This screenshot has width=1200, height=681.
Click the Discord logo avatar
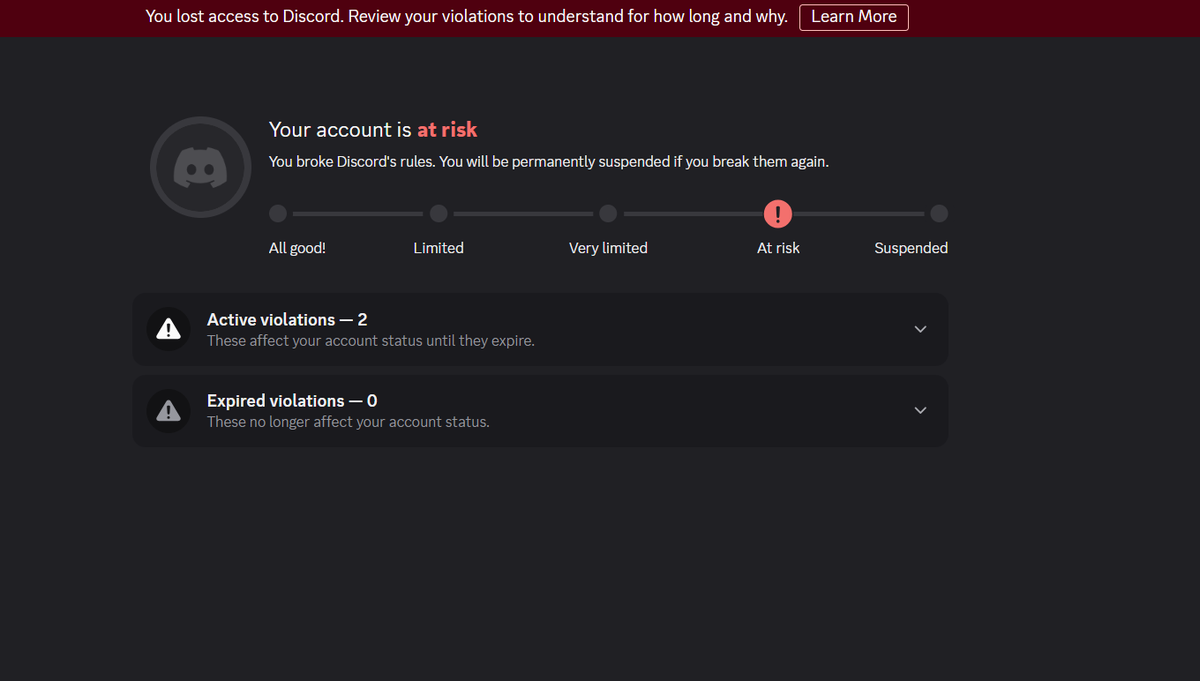pos(200,167)
